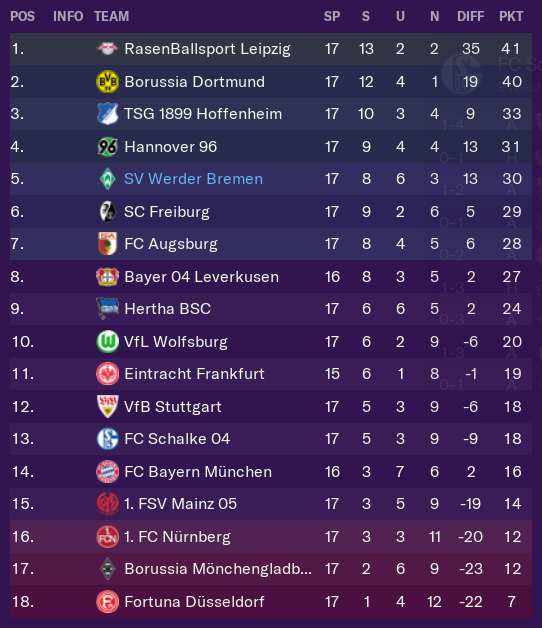This screenshot has height=628, width=542.
Task: Click the Bayer 04 Leverkusen crest
Action: pyautogui.click(x=107, y=277)
